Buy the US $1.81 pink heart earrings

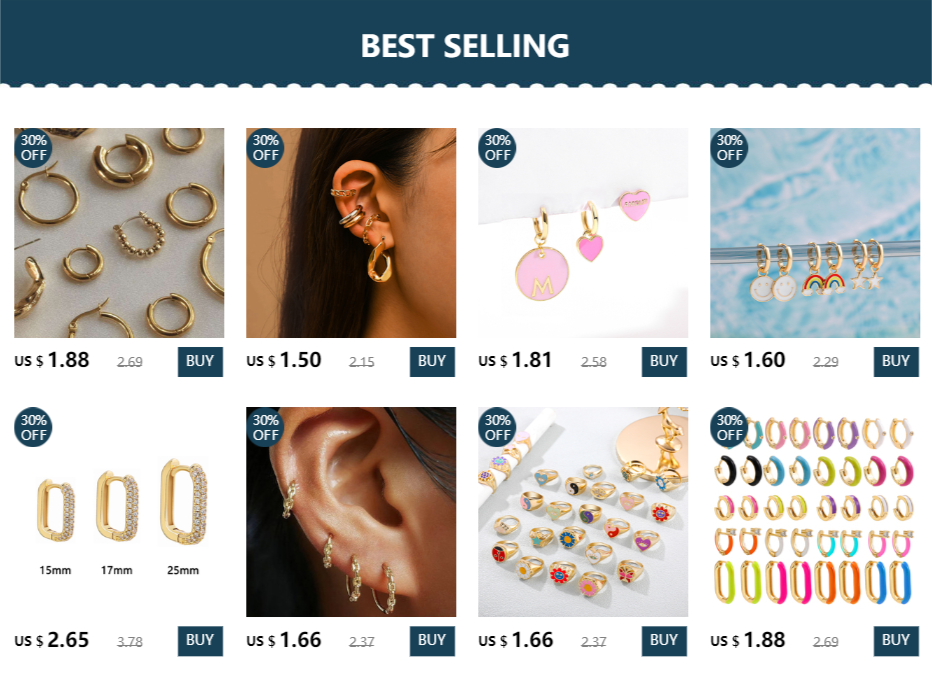(664, 361)
